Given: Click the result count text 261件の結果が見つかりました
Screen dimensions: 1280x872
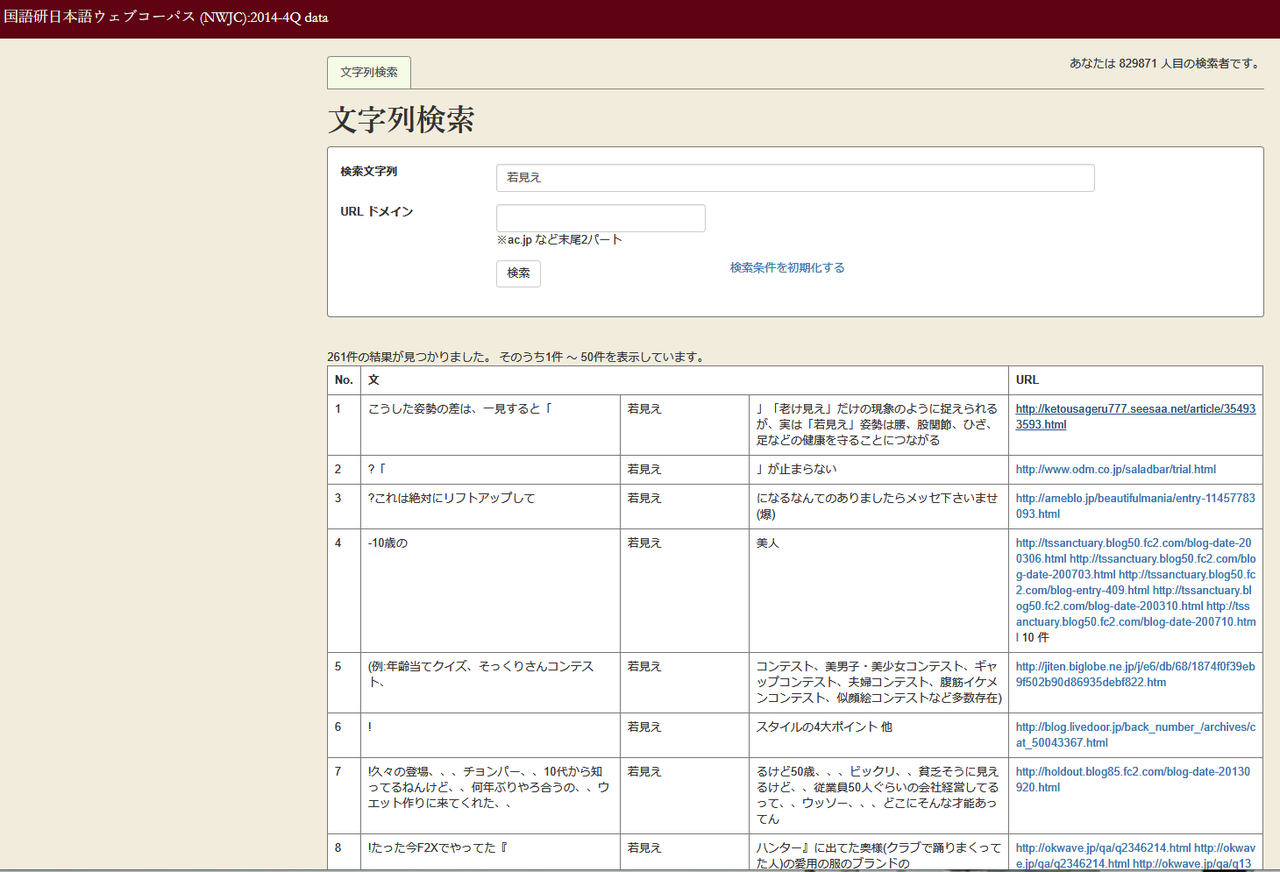Looking at the screenshot, I should point(410,357).
